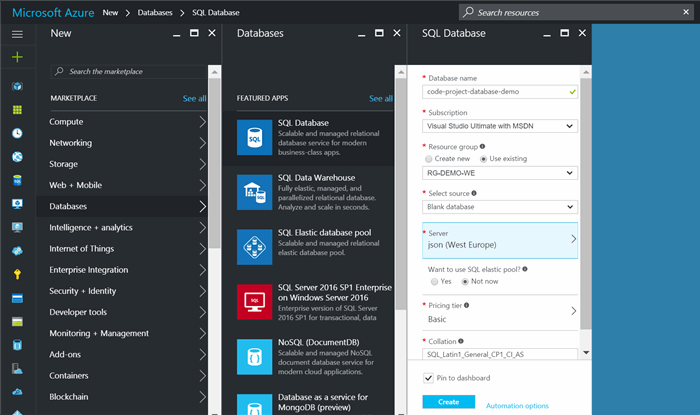The width and height of the screenshot is (700, 415).
Task: Select the Use existing radio button
Action: click(x=483, y=159)
